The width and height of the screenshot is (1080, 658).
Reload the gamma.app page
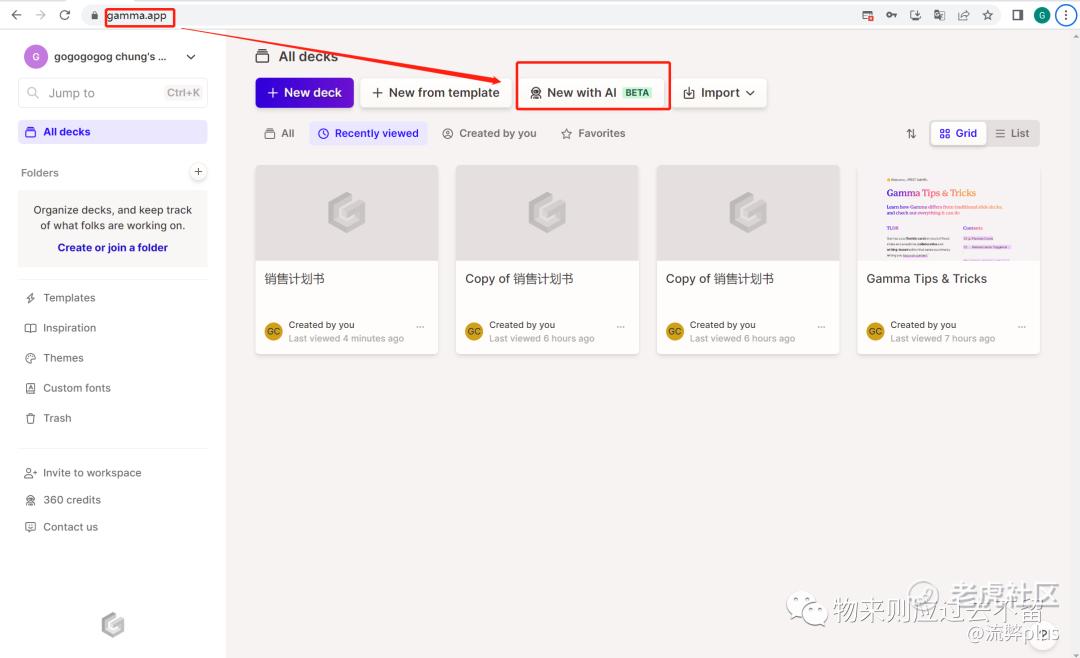point(65,15)
